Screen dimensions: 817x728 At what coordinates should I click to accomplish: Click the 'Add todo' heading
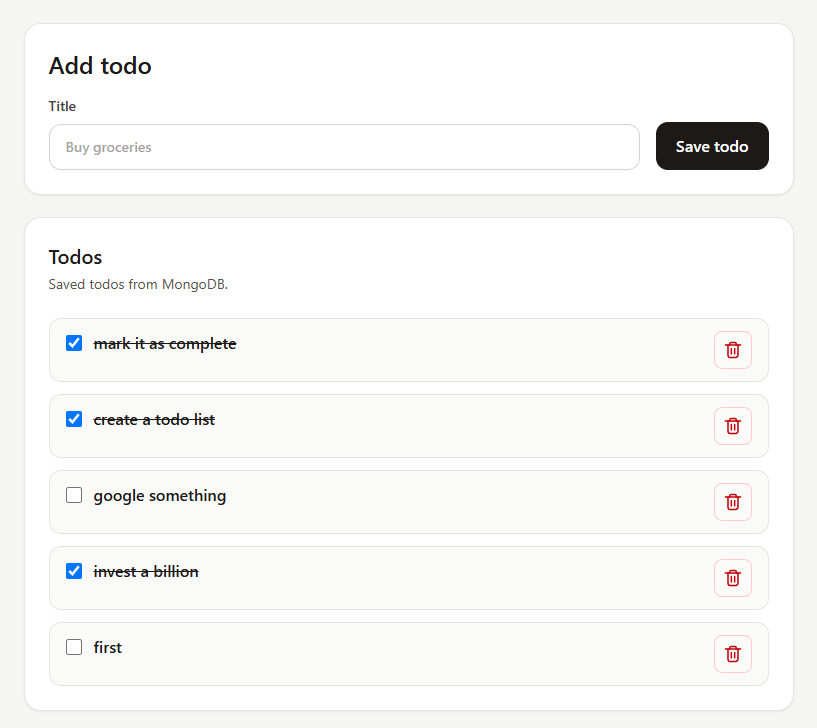coord(100,66)
